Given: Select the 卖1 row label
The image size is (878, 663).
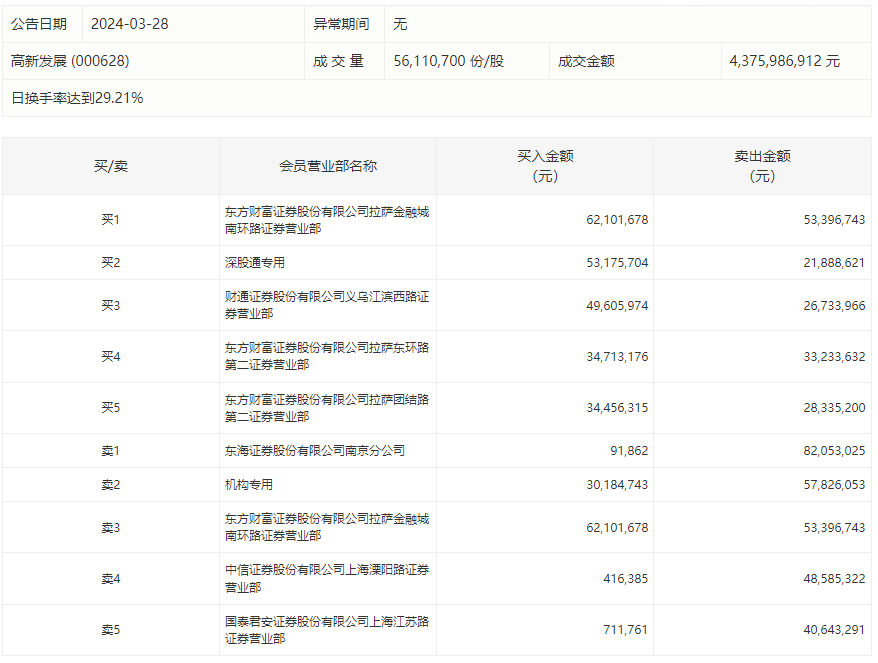Looking at the screenshot, I should pyautogui.click(x=111, y=451).
